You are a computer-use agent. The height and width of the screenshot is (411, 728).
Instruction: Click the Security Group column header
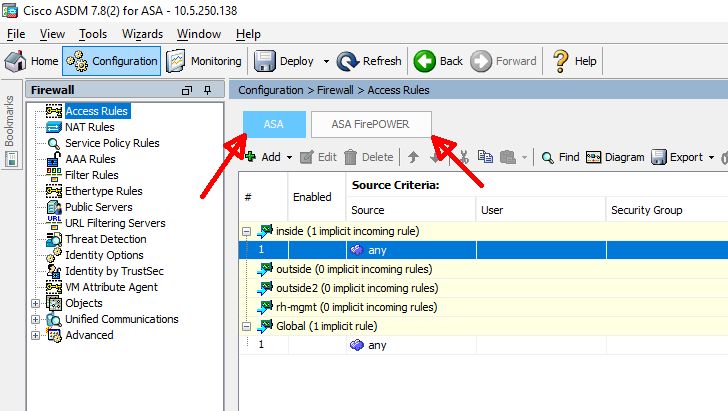pos(667,210)
